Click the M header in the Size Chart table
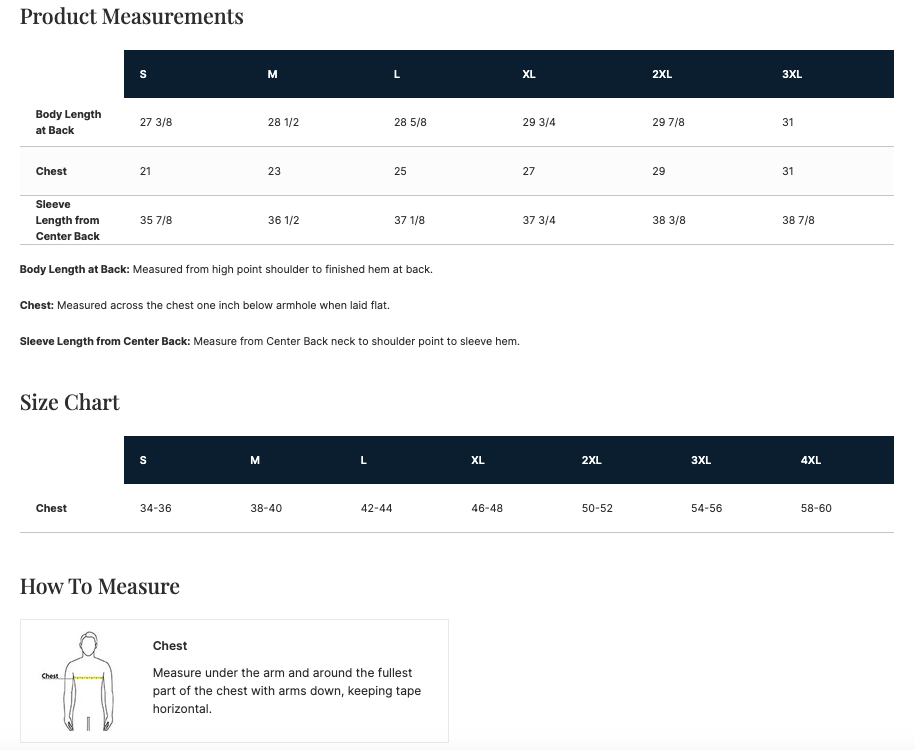Screen dimensions: 915x750 [255, 460]
